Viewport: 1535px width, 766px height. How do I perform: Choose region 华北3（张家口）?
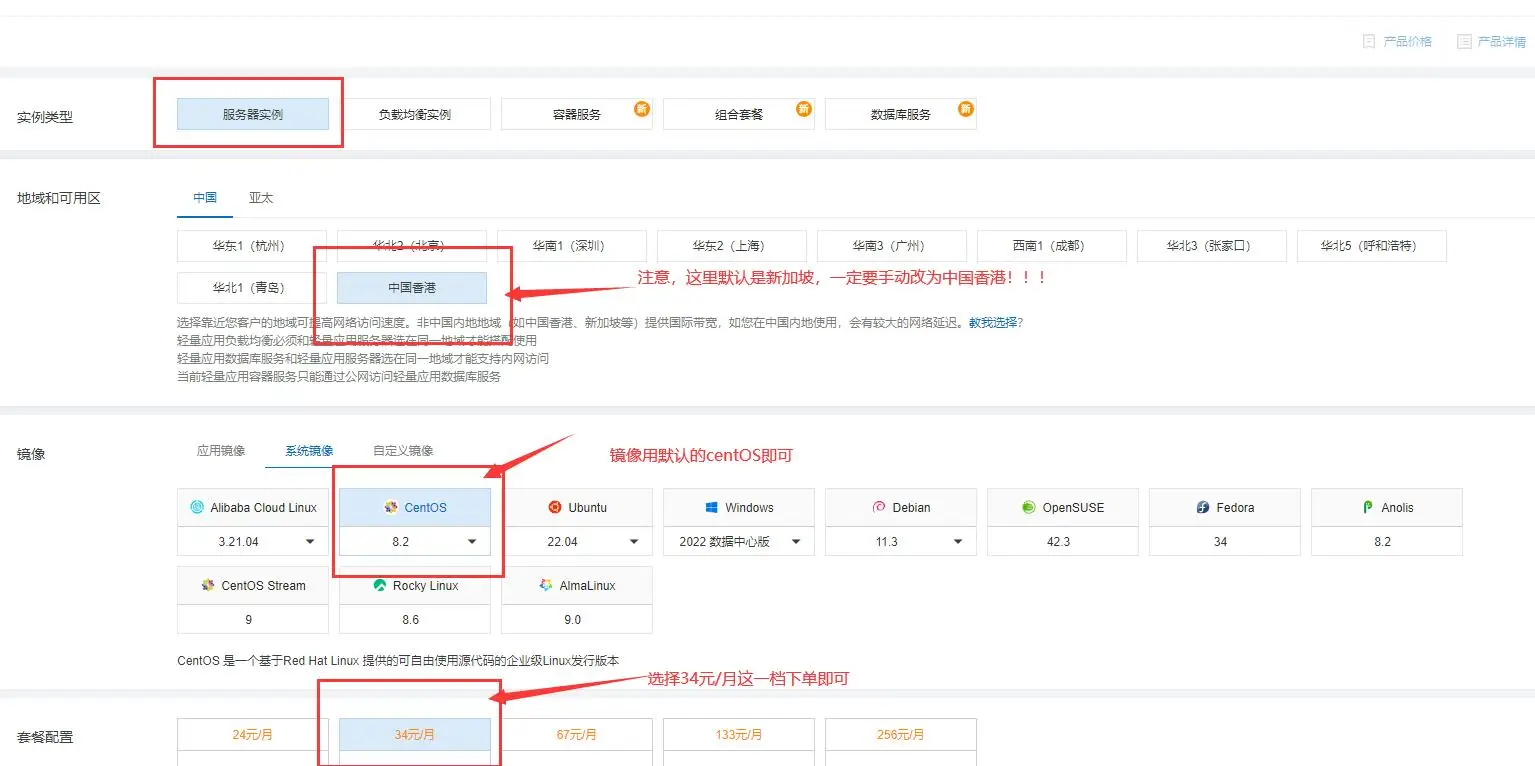(x=1212, y=246)
